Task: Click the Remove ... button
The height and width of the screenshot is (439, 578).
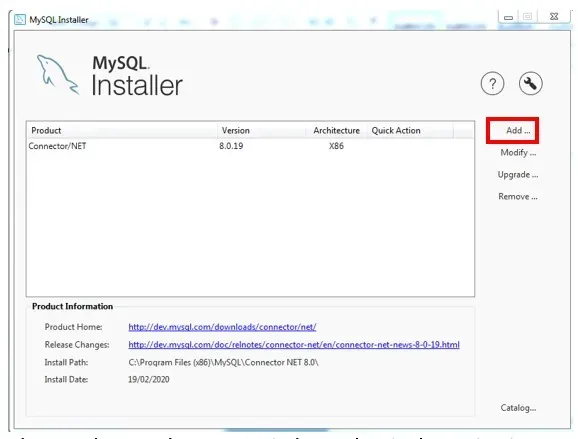Action: pyautogui.click(x=518, y=196)
